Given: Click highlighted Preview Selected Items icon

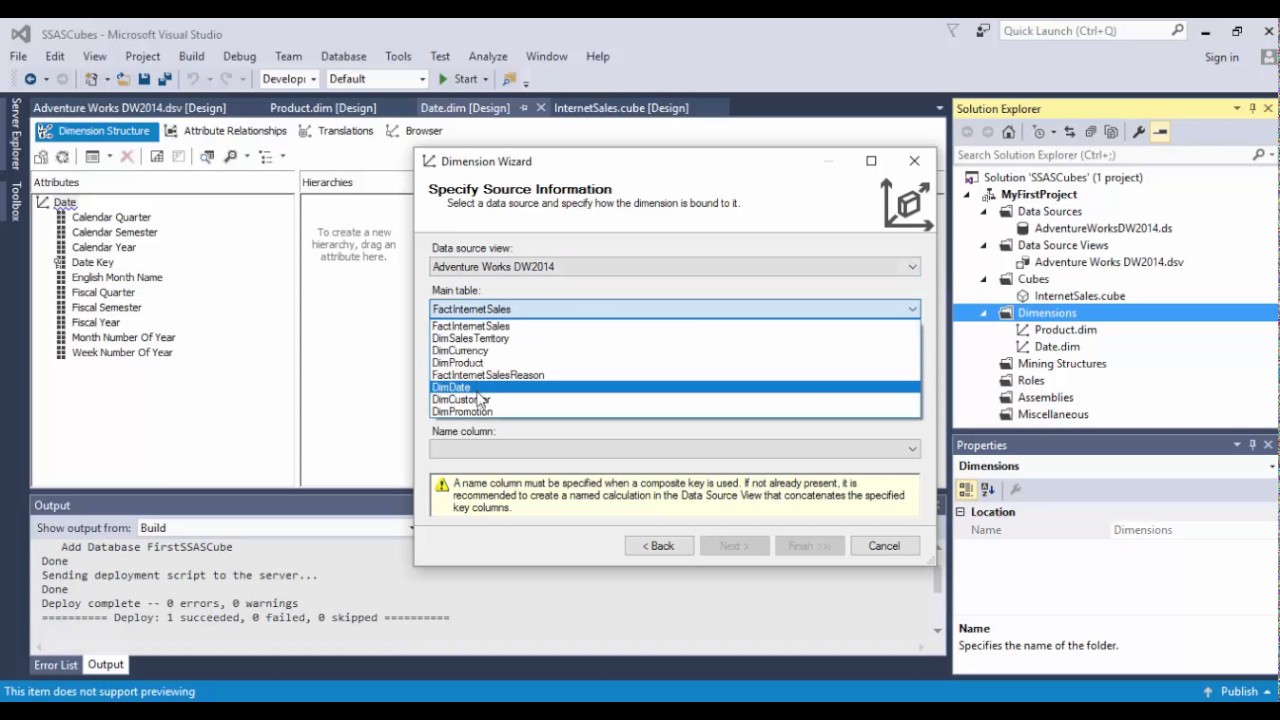Looking at the screenshot, I should coord(1160,132).
